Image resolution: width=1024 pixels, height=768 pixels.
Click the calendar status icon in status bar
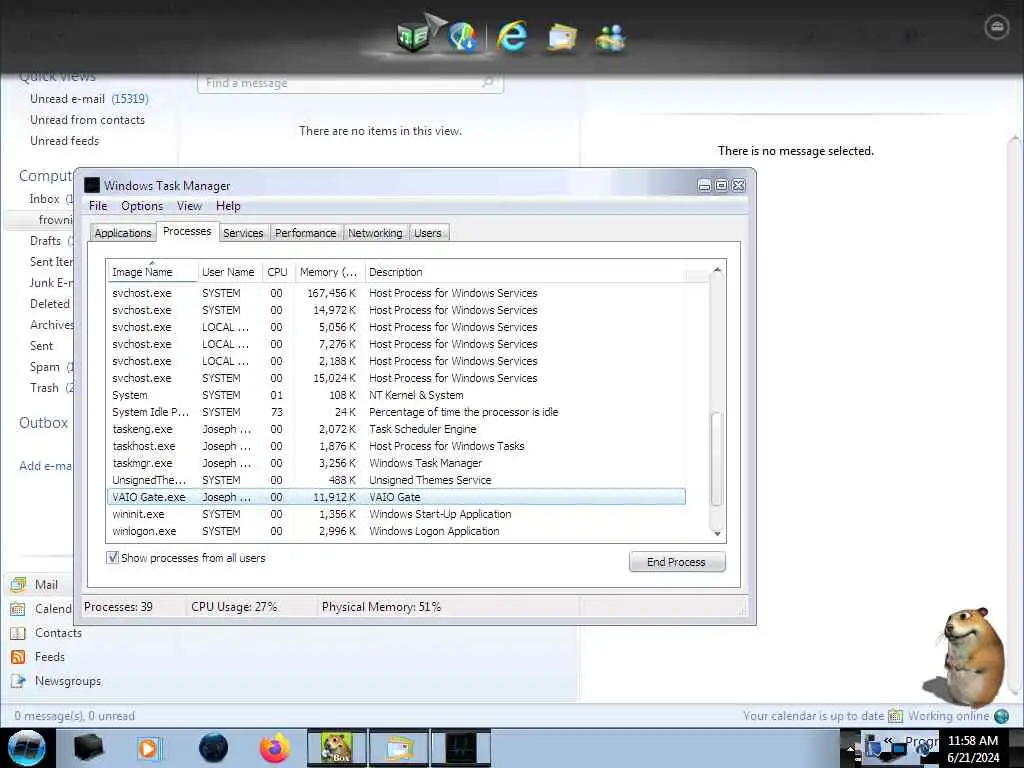pos(895,716)
